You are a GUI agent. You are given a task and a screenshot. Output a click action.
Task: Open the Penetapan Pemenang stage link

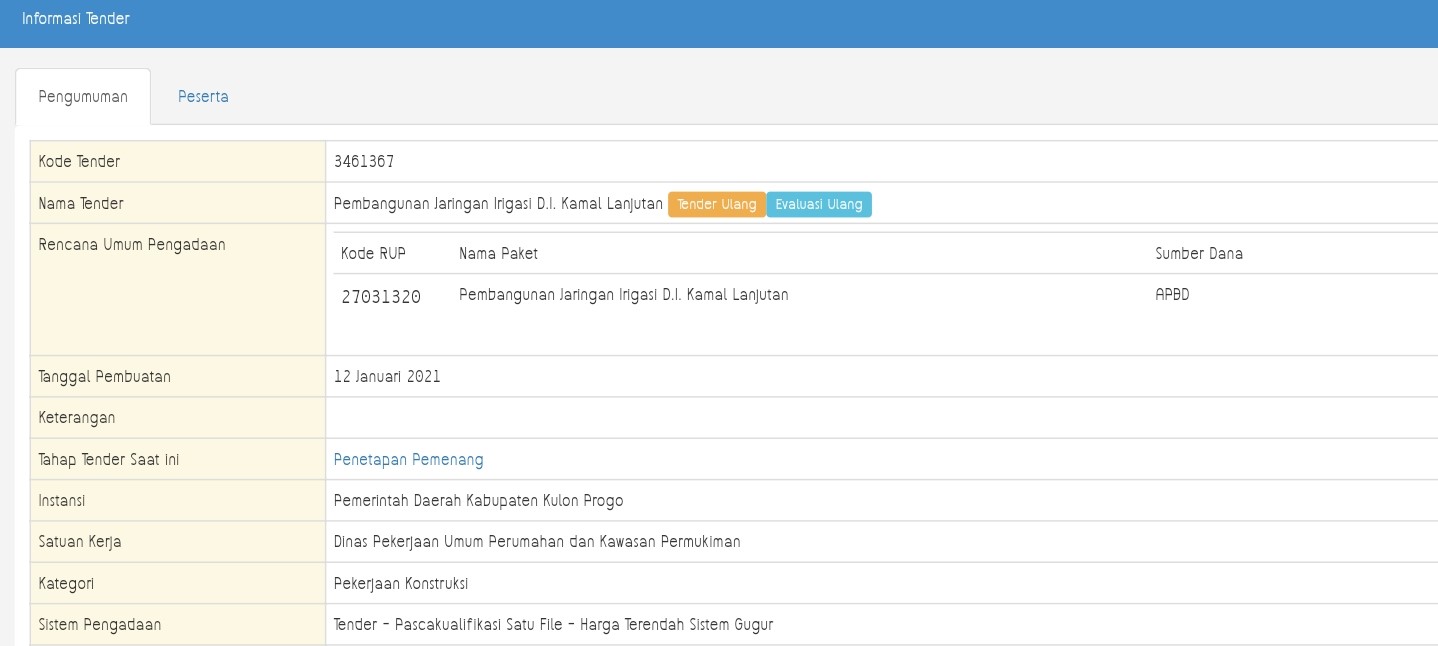[408, 459]
